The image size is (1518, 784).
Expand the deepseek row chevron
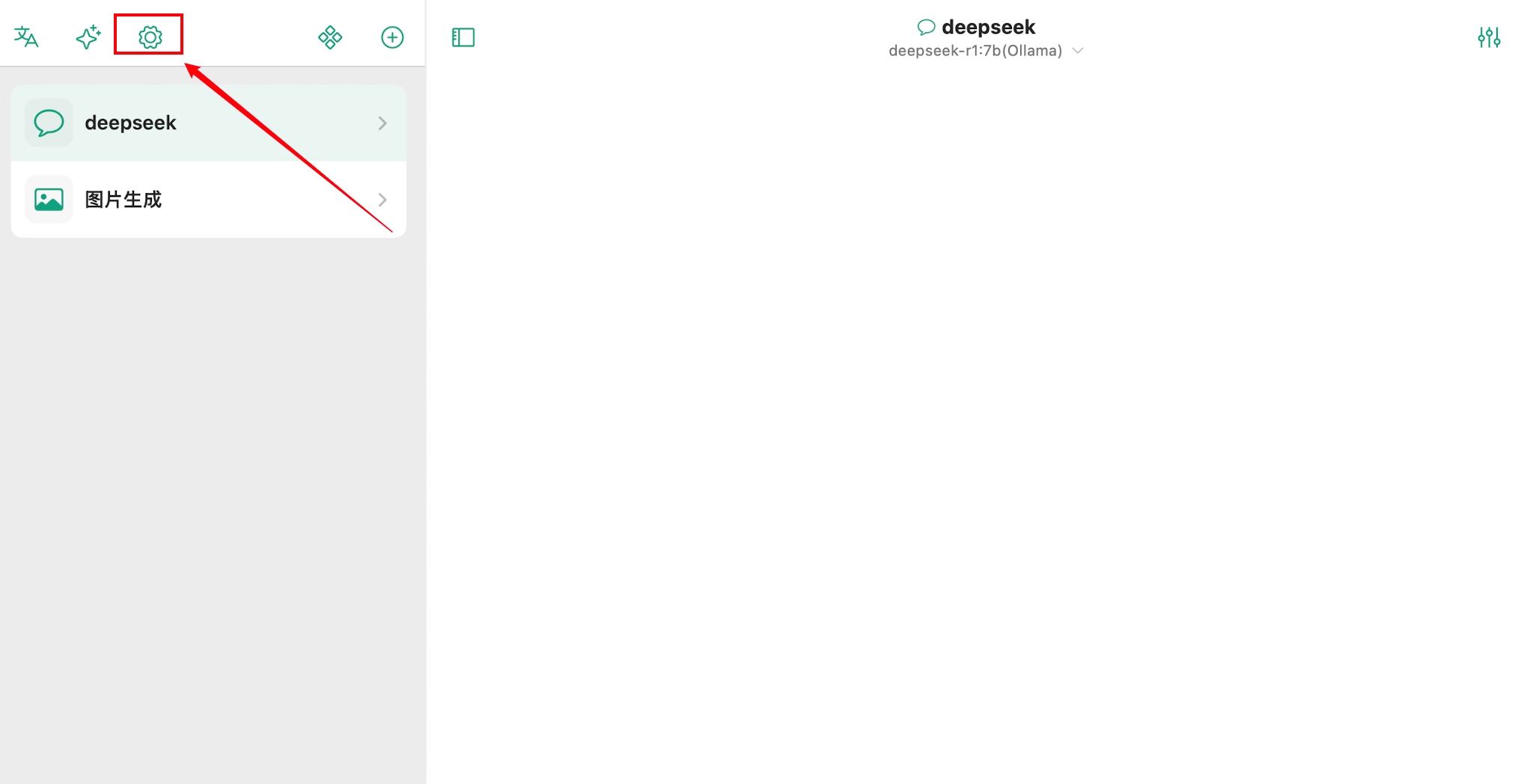(382, 123)
